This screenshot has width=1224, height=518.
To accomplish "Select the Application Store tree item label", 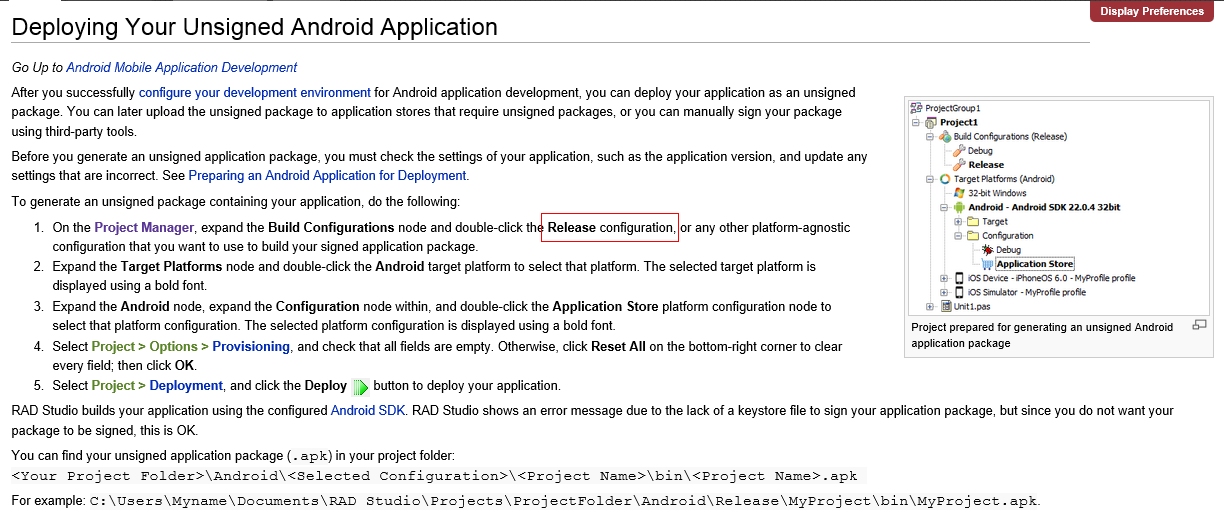I will click(1035, 264).
